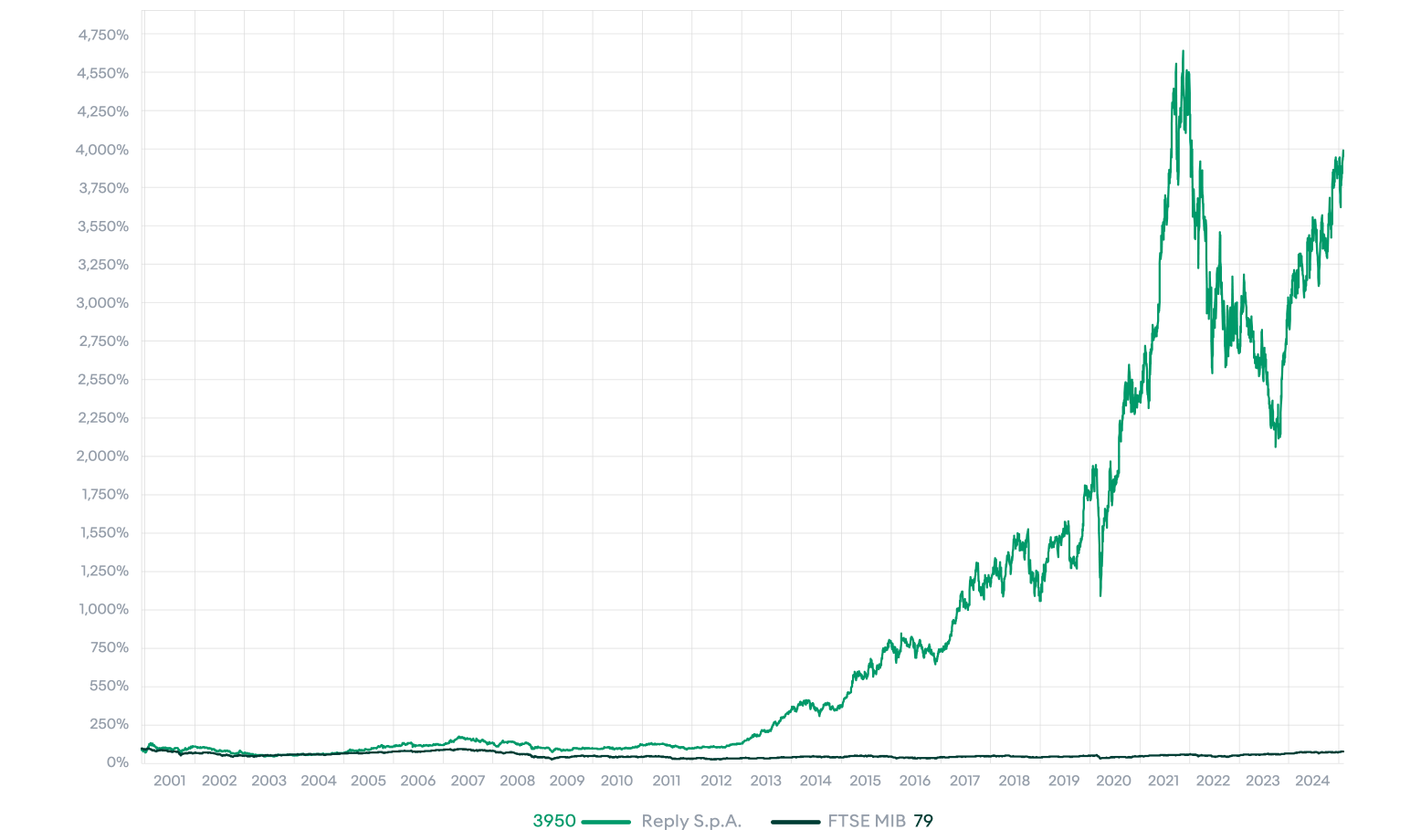The image size is (1421, 840).
Task: Click the 750% y-axis label
Action: [x=111, y=648]
